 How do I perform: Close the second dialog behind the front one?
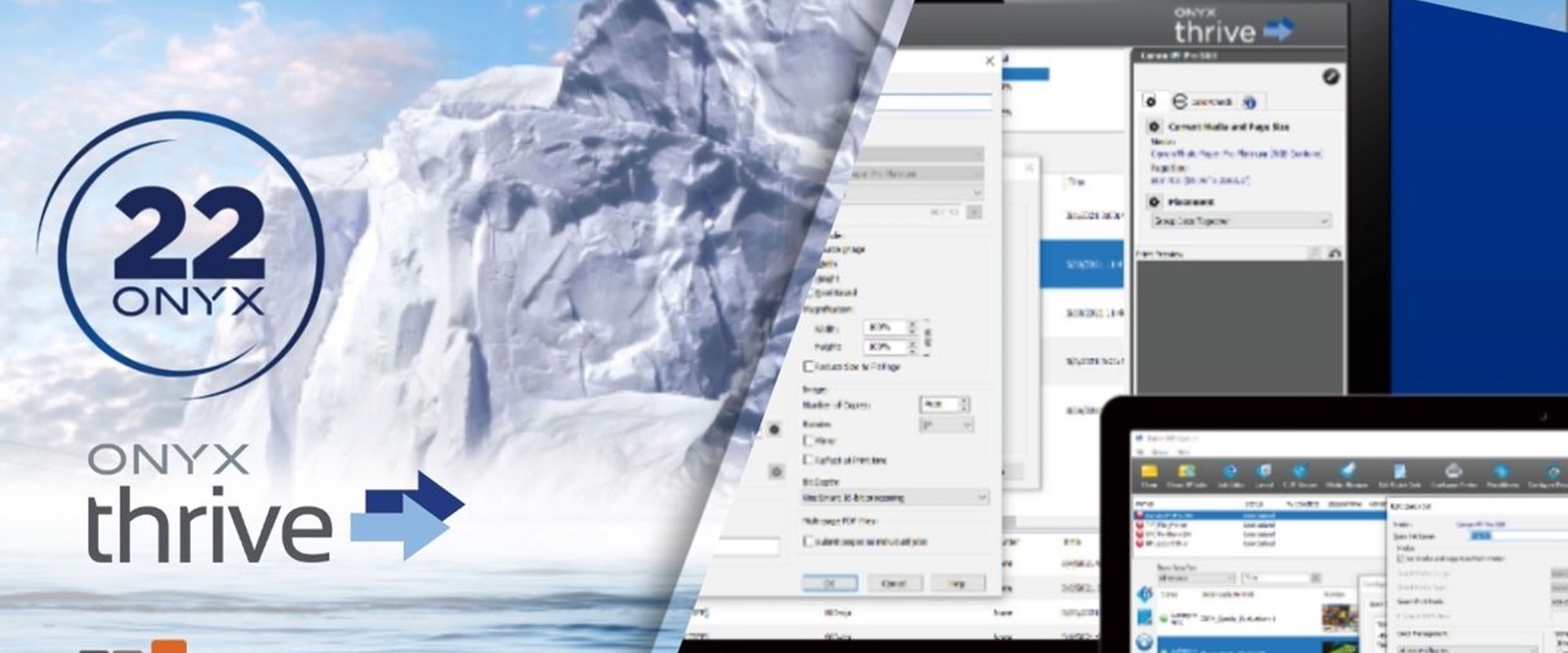1029,167
